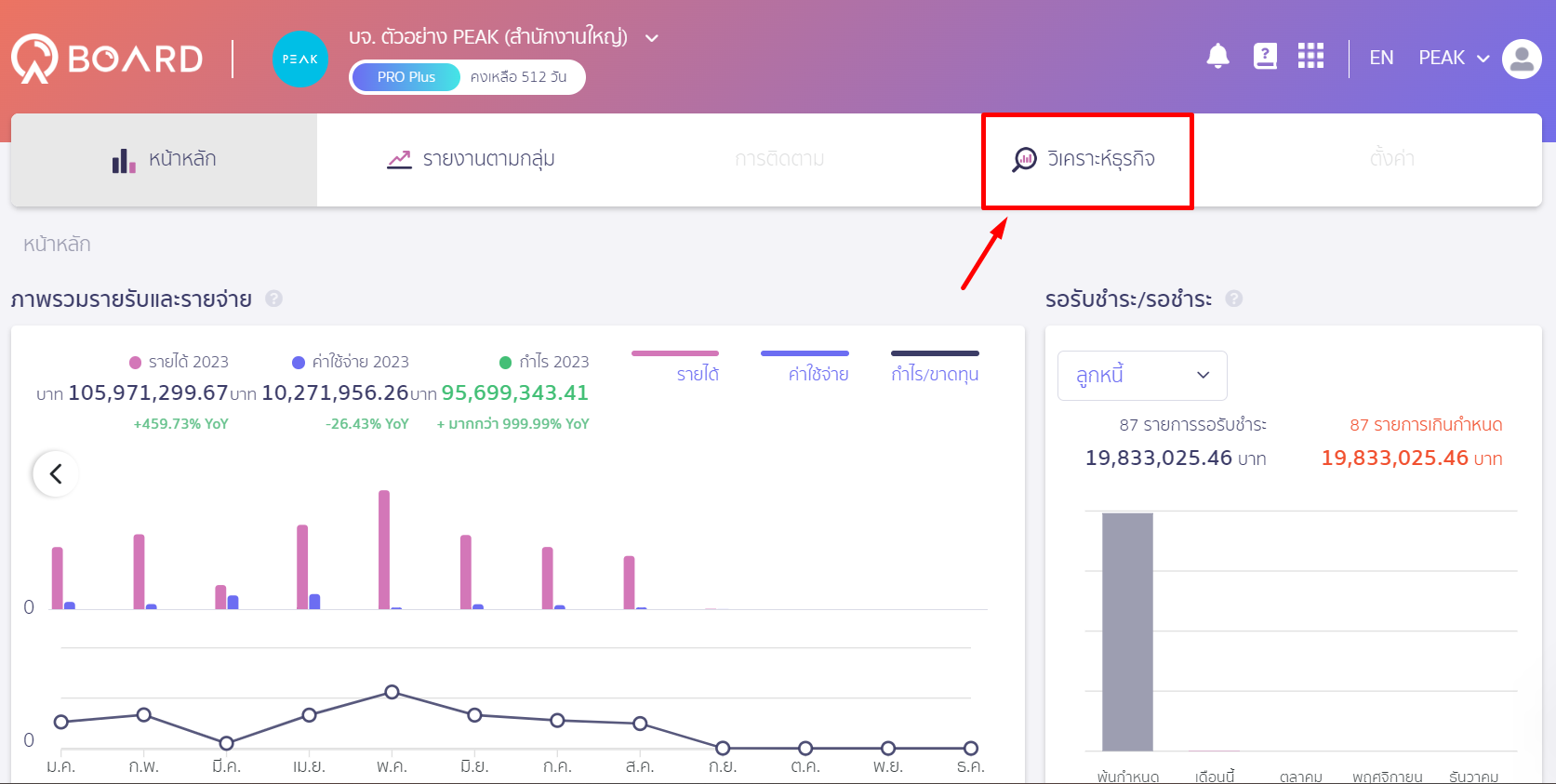Switch language to EN
The width and height of the screenshot is (1556, 784).
[x=1381, y=58]
